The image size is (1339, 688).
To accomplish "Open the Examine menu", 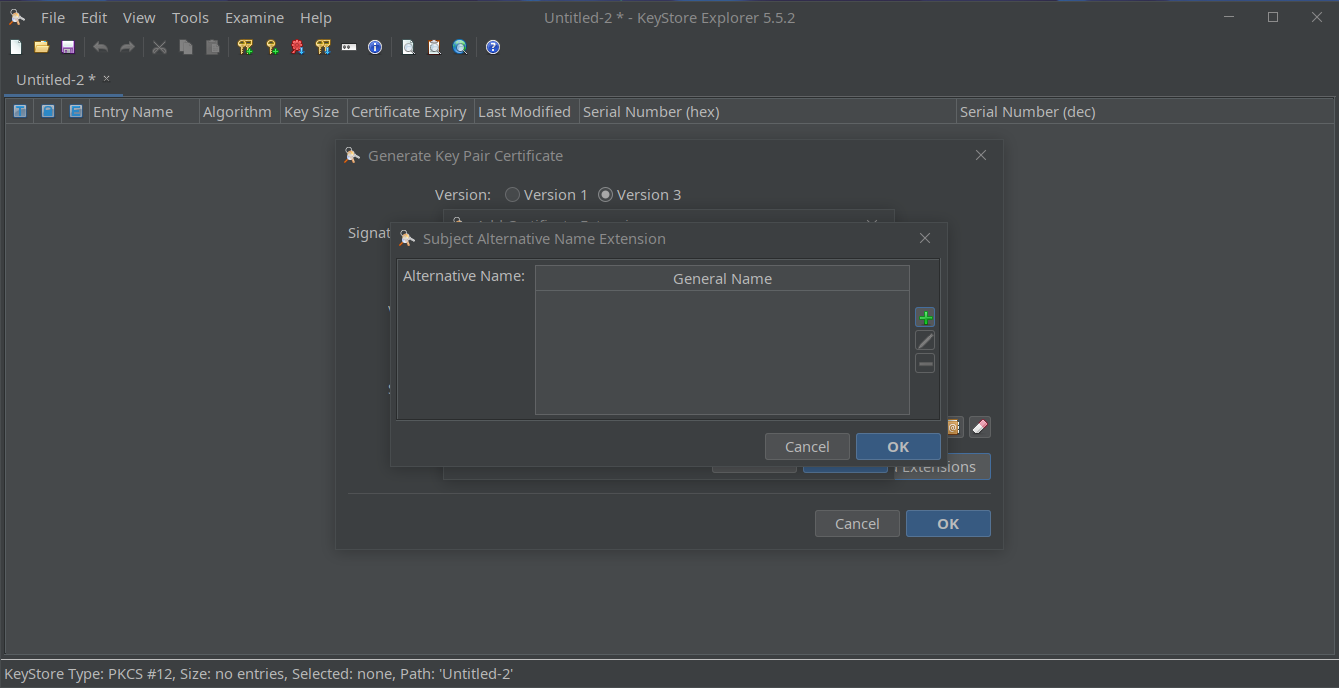I will [x=254, y=18].
